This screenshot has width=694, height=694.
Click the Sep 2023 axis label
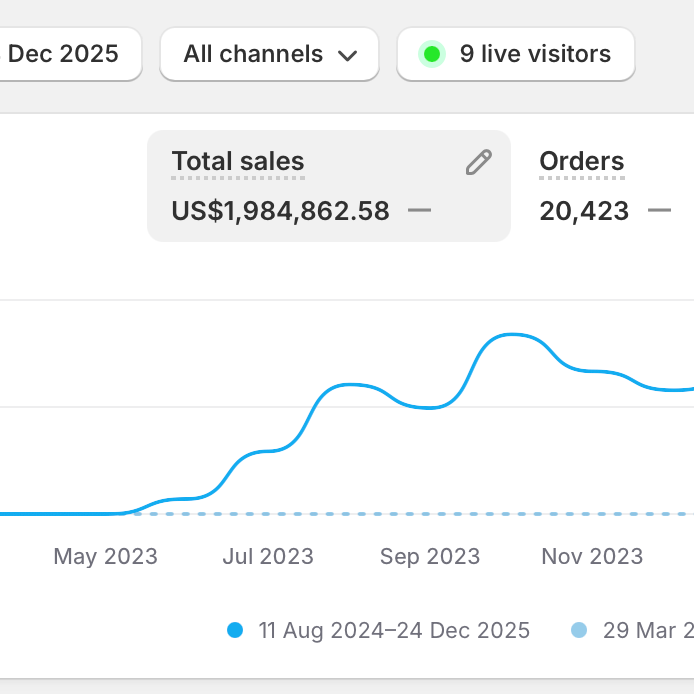[430, 557]
